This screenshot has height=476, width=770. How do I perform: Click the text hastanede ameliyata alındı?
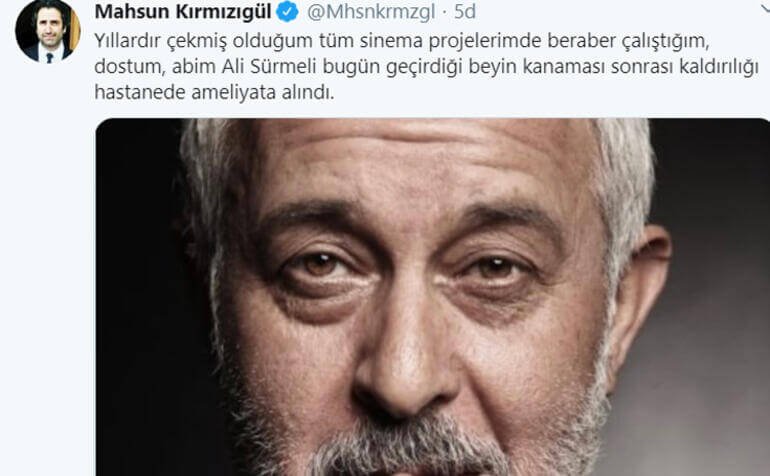coord(214,92)
